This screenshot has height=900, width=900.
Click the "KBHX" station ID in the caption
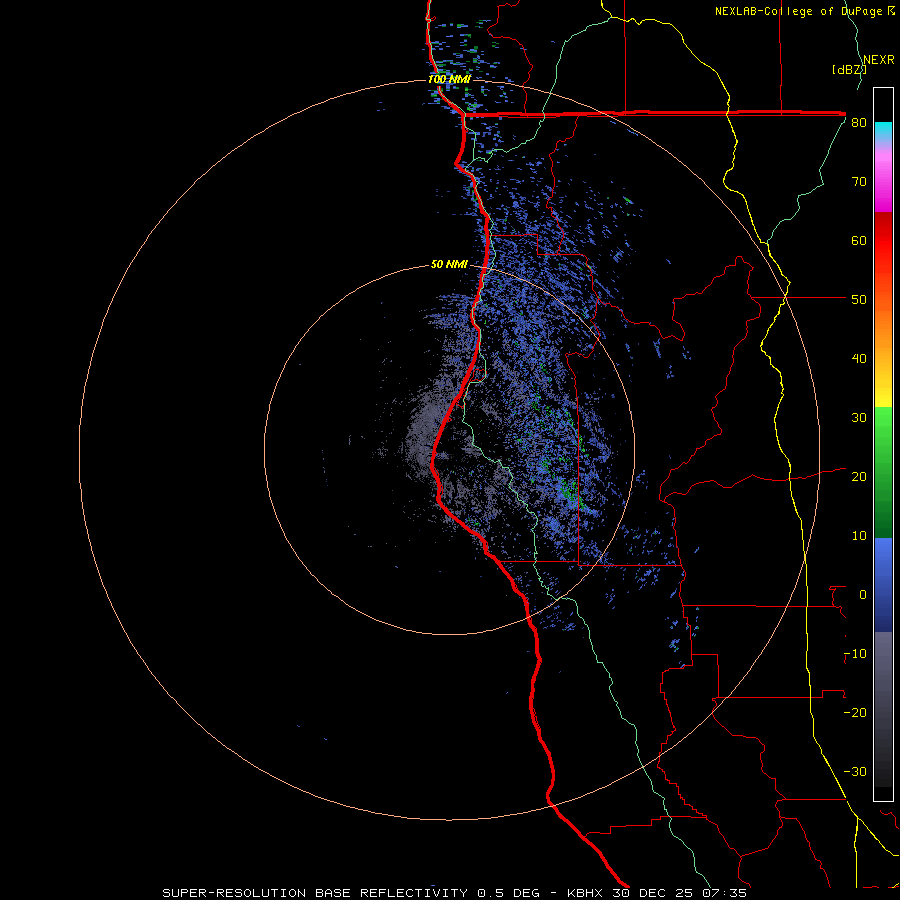587,893
